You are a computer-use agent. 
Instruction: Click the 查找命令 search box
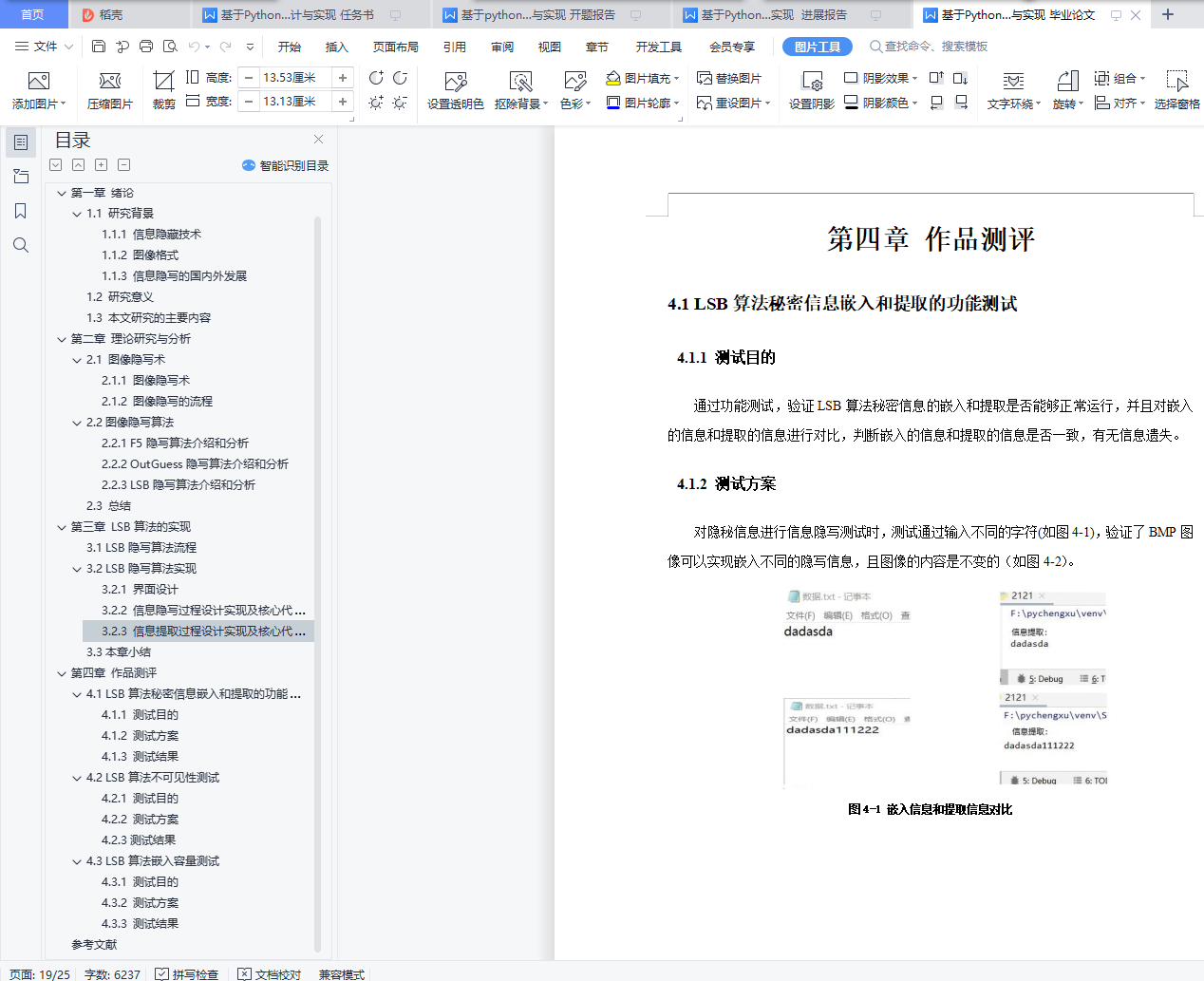click(929, 47)
